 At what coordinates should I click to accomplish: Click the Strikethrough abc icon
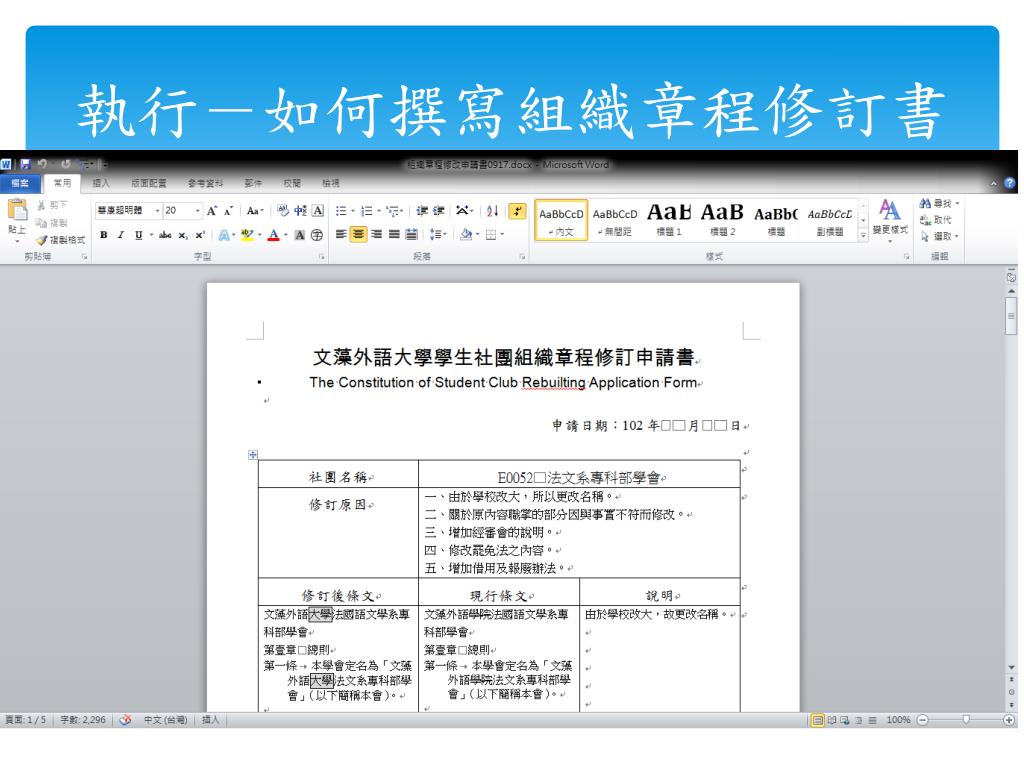point(165,234)
